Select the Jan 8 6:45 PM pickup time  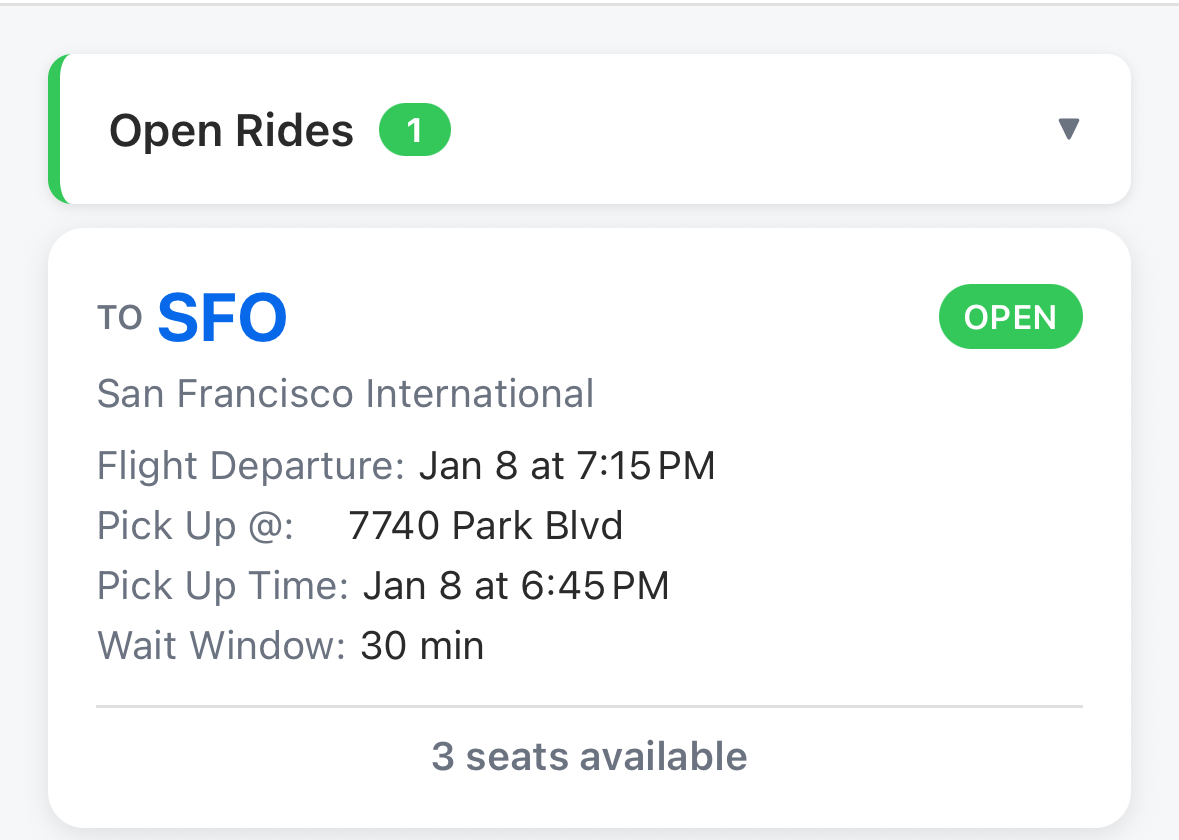(x=516, y=586)
